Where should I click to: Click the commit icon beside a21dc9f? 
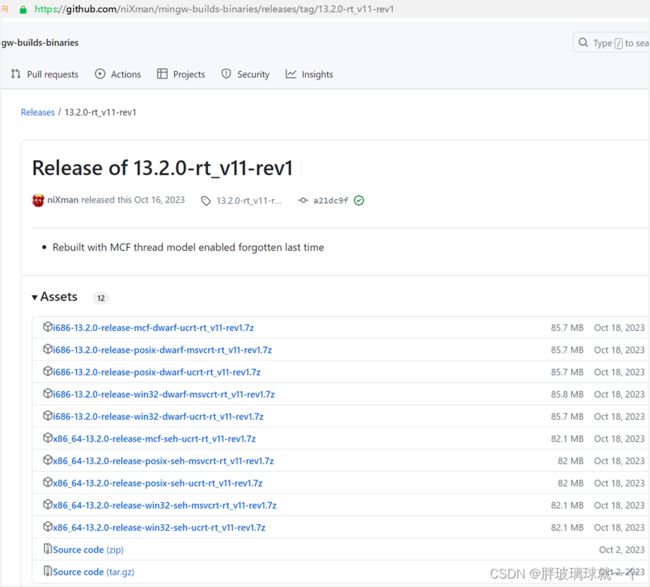[303, 201]
